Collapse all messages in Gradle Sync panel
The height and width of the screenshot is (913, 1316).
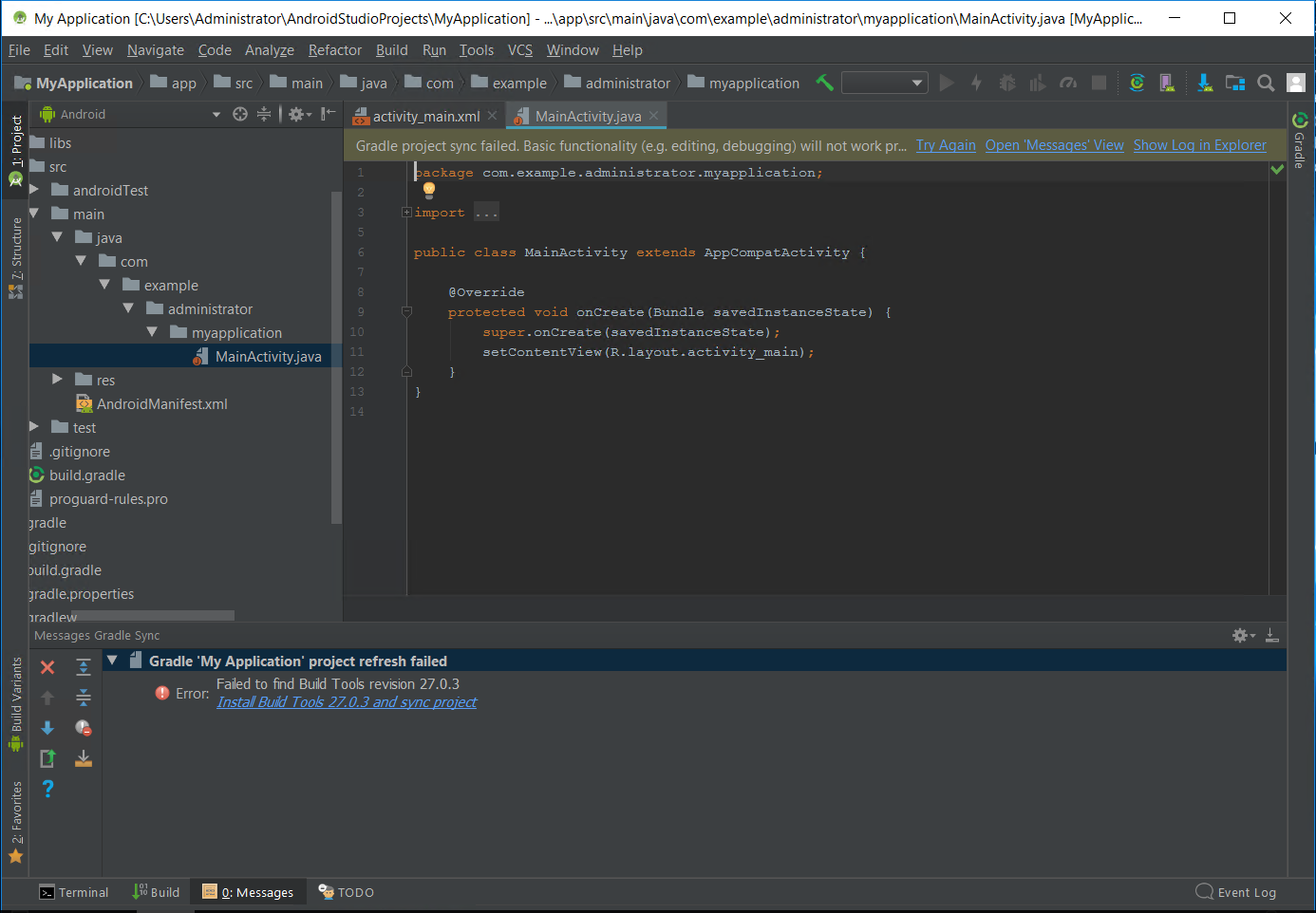pyautogui.click(x=84, y=698)
